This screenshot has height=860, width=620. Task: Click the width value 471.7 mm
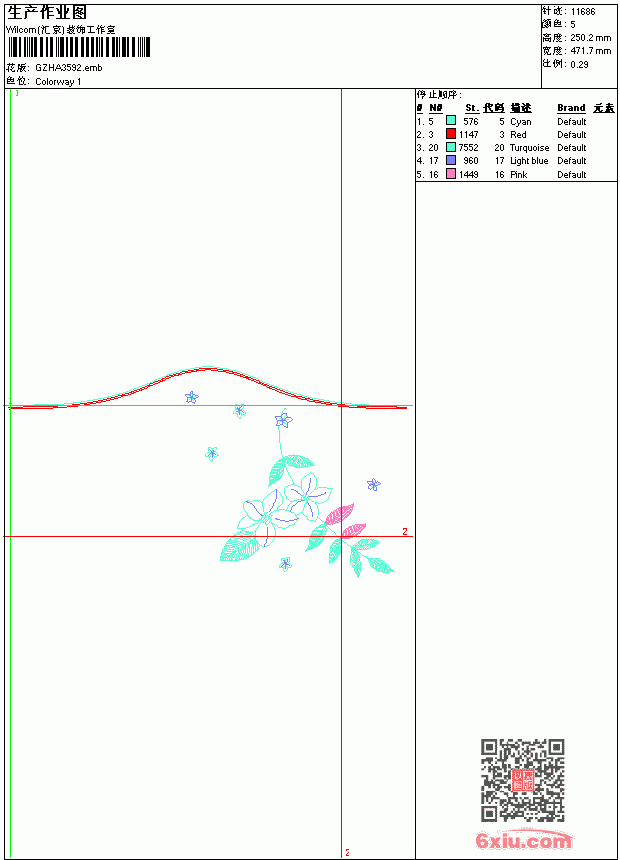[590, 51]
